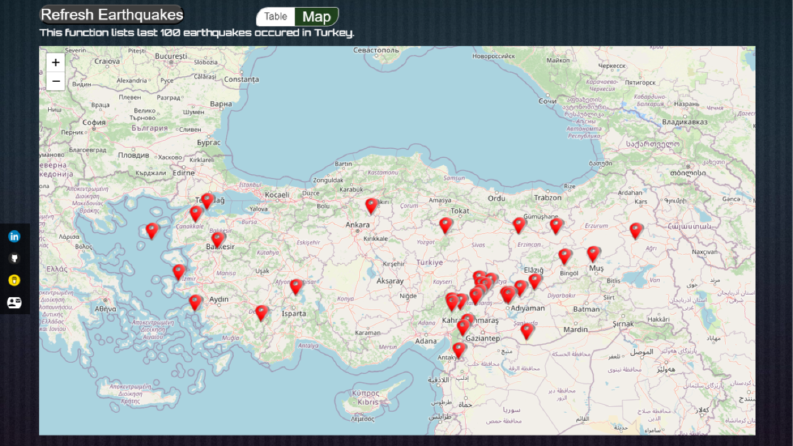Click marker in the northern Aegean Sea

(x=152, y=230)
